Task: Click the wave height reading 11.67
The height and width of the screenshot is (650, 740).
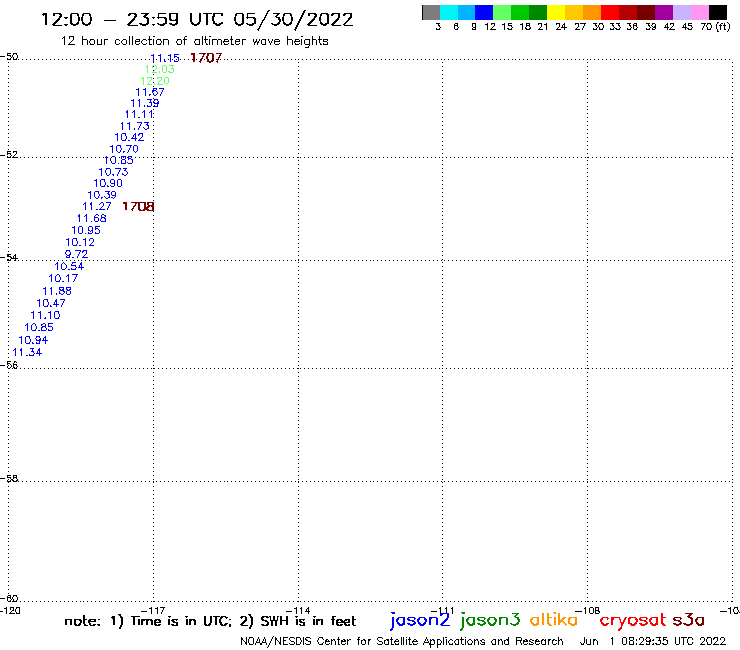Action: coord(150,92)
